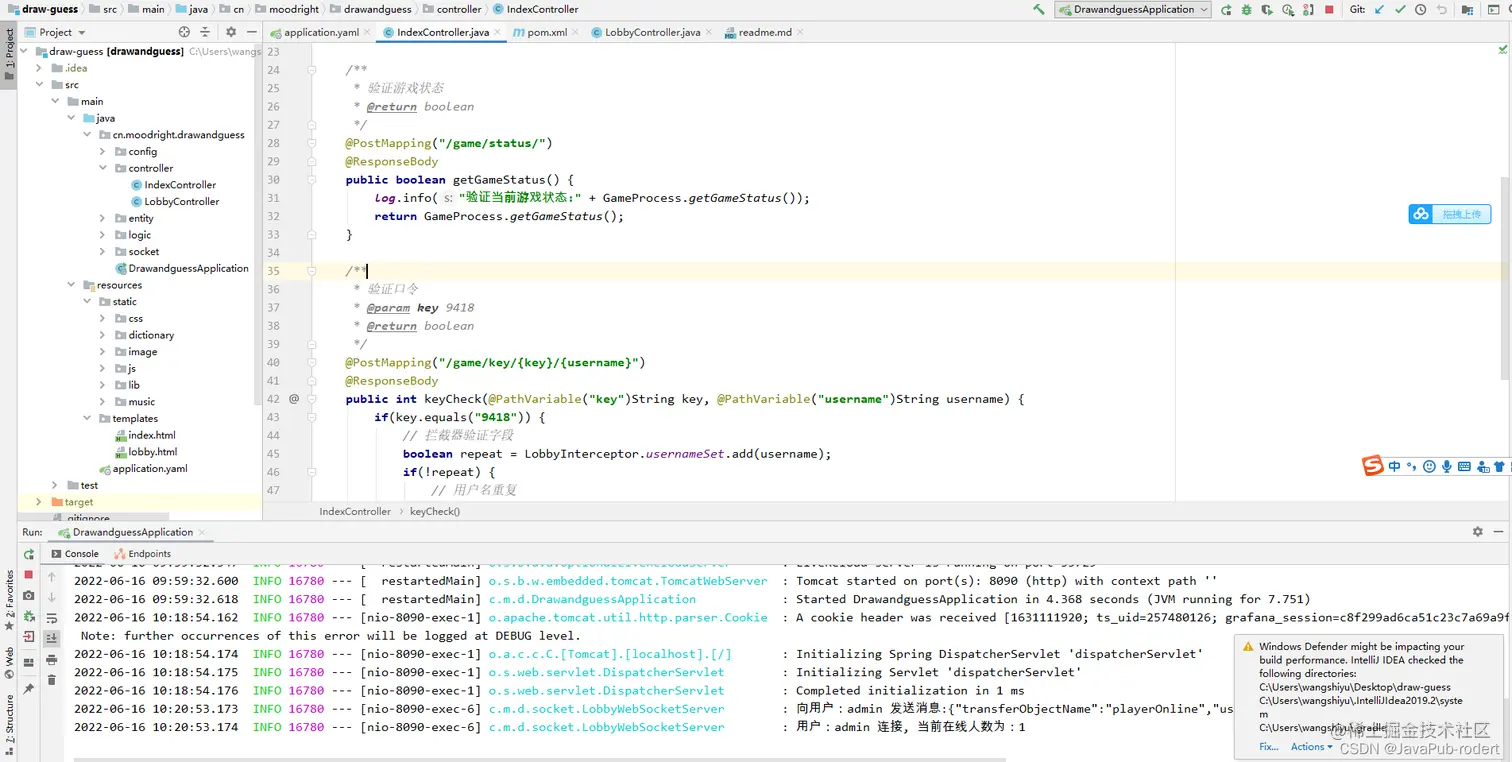Image resolution: width=1512 pixels, height=762 pixels.
Task: Collapse the src folder in tree
Action: (x=40, y=85)
